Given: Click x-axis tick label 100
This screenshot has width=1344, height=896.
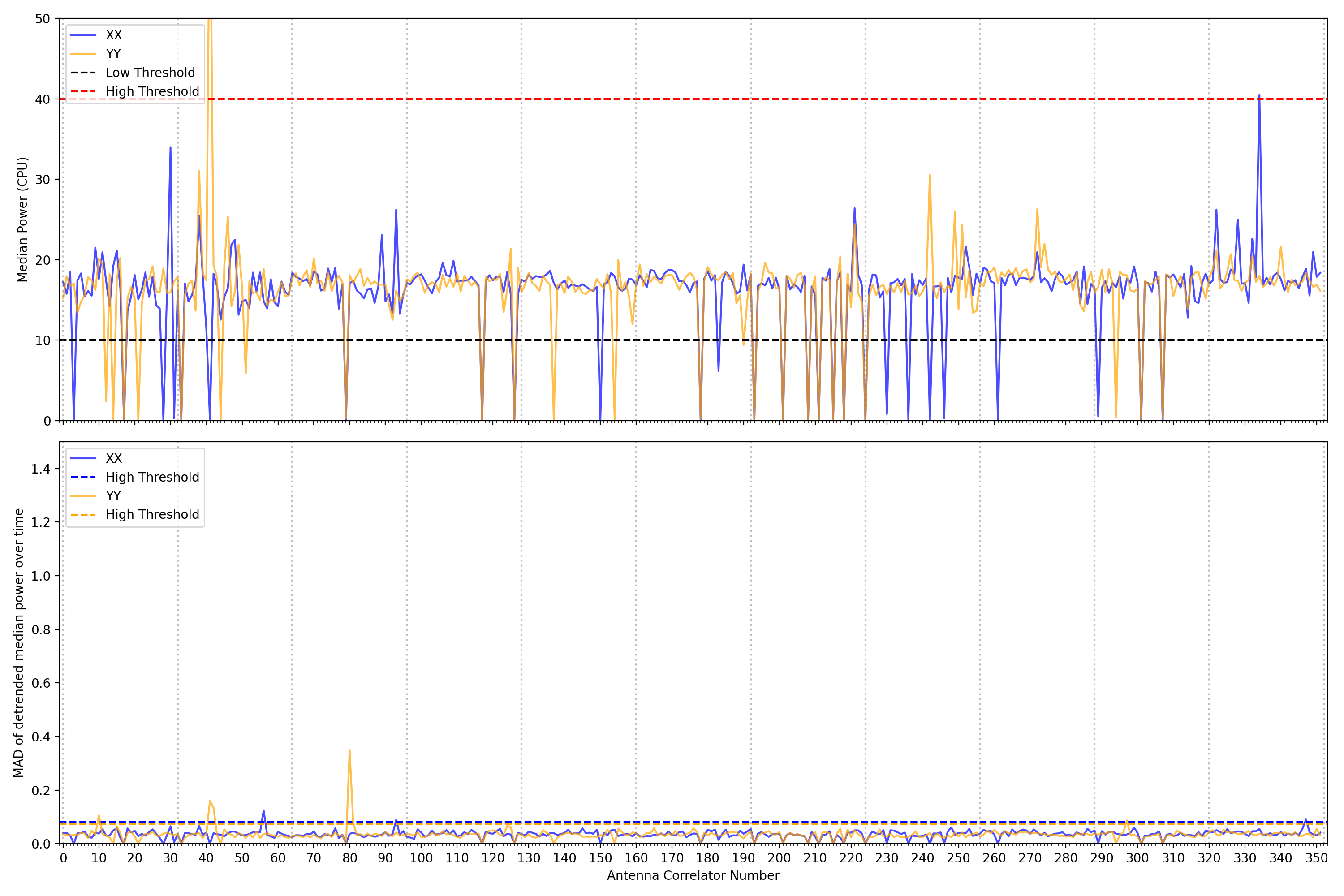Looking at the screenshot, I should 421,858.
